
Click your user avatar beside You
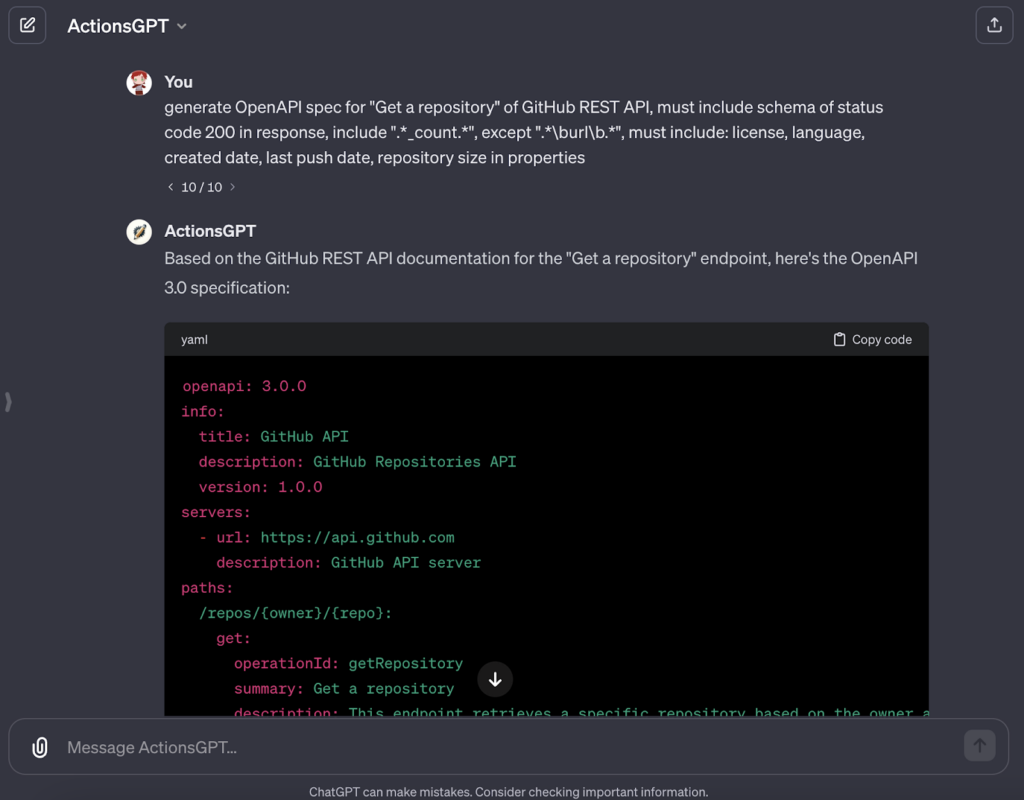point(139,82)
